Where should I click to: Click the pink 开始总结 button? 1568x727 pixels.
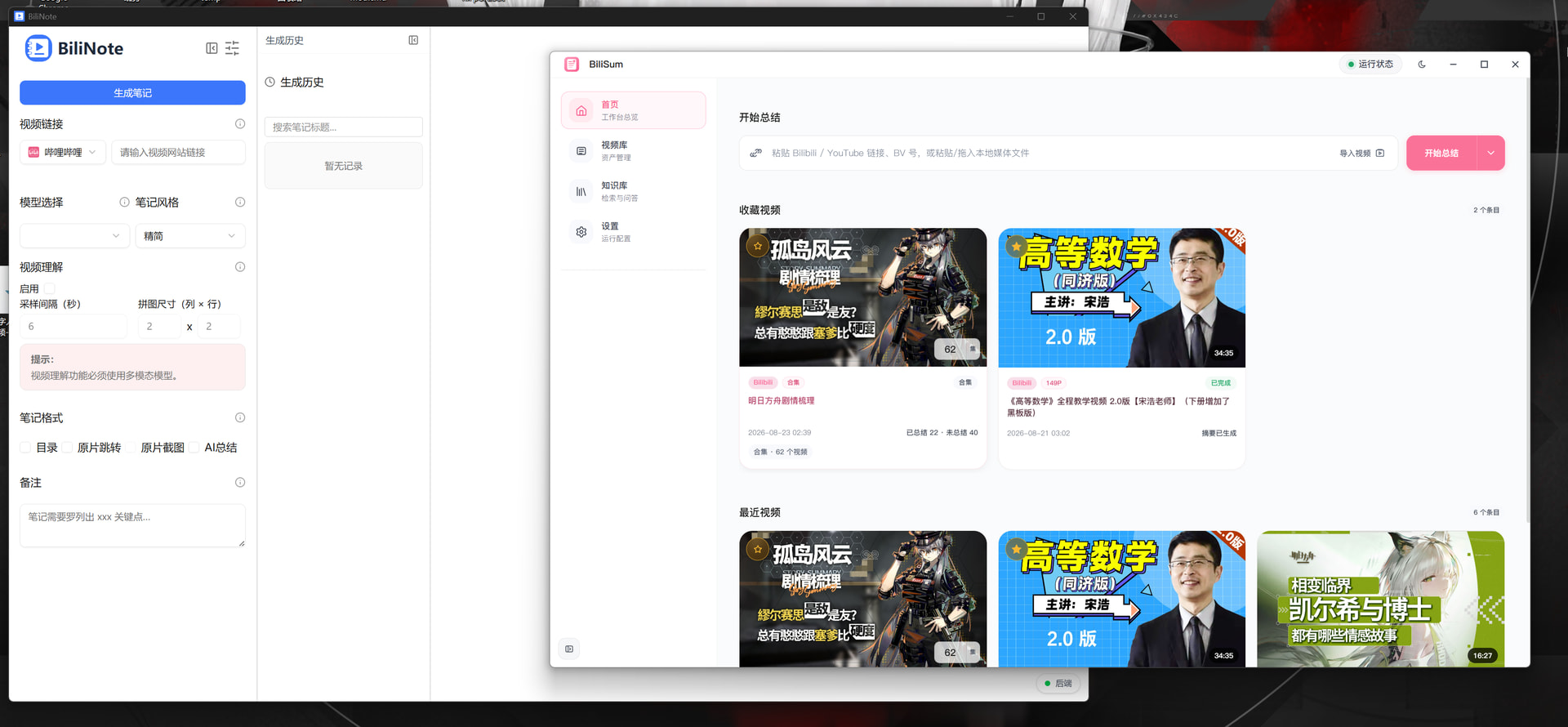coord(1441,154)
